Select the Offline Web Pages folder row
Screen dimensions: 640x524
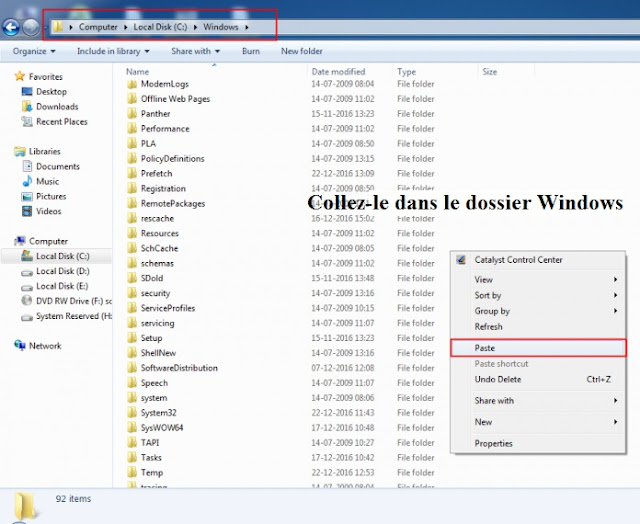281,99
